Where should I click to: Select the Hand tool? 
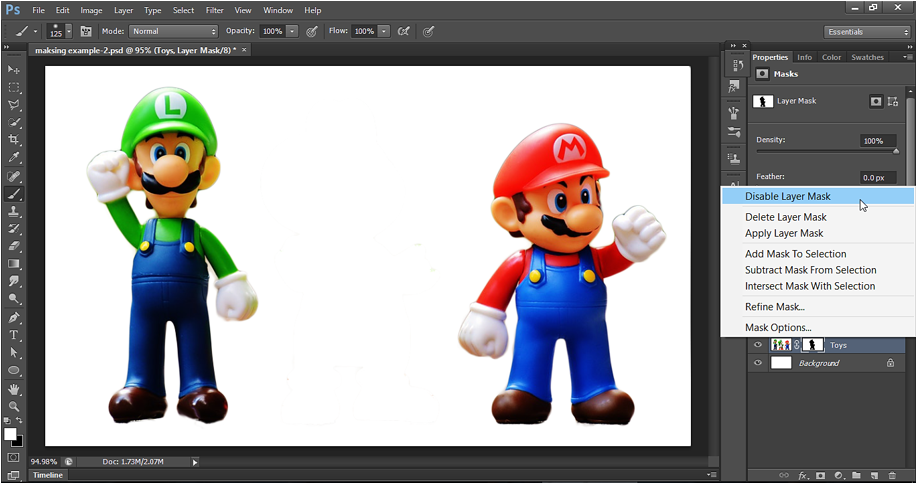coord(13,390)
